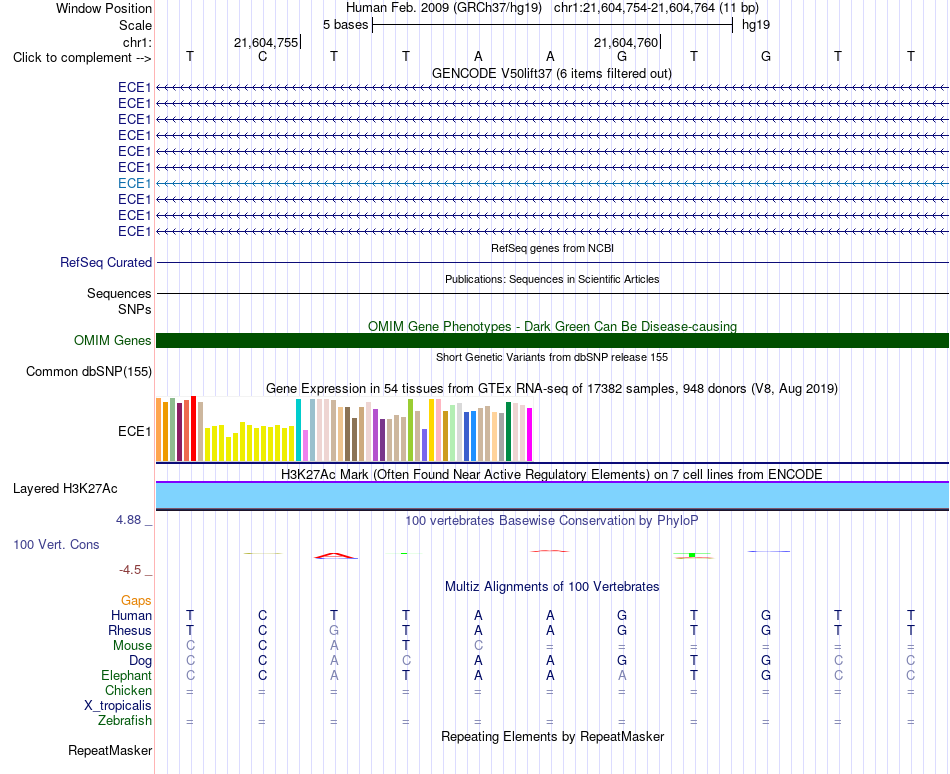
Task: Click the hg19 label beside the scale bar
Action: click(756, 25)
